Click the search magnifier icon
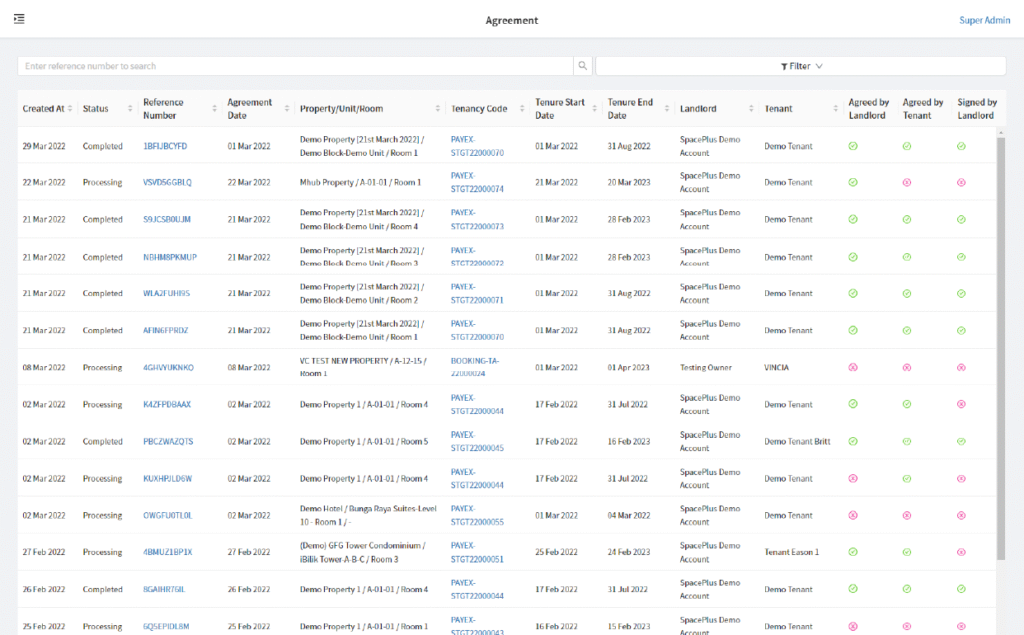The width and height of the screenshot is (1024, 635). [582, 66]
